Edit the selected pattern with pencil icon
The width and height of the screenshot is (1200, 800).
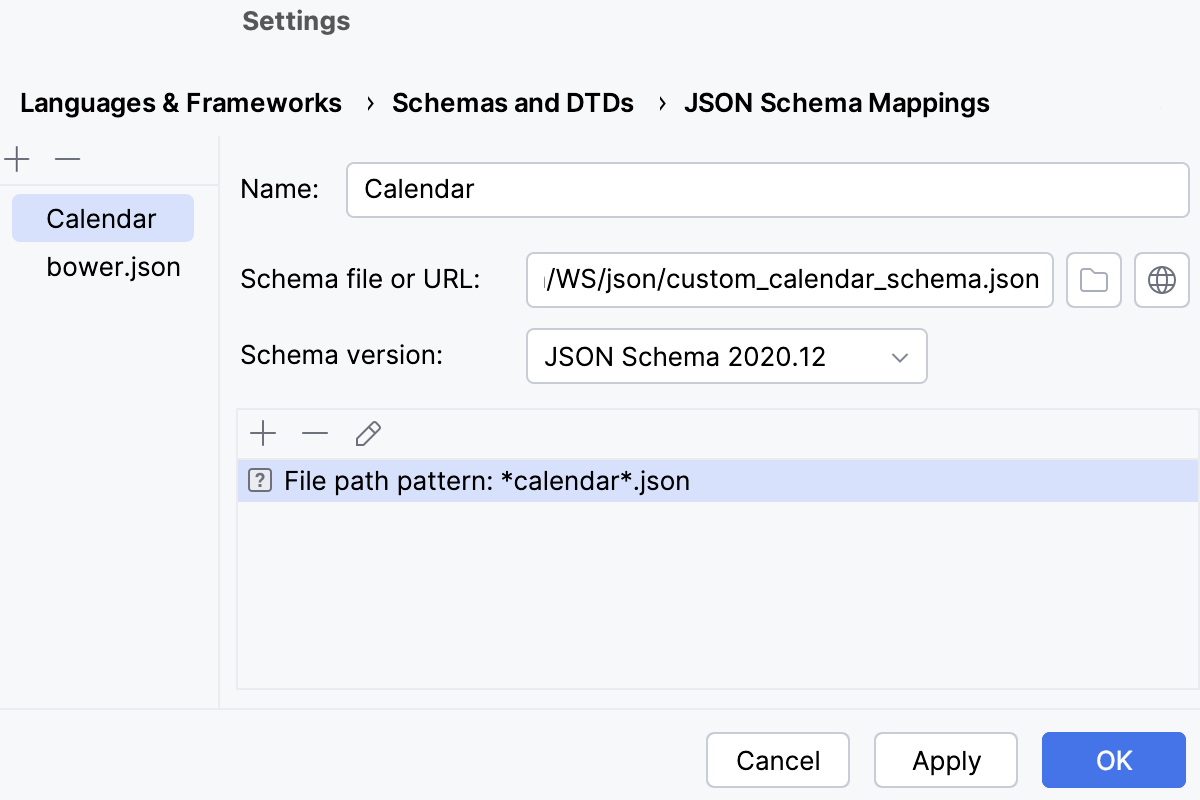click(368, 433)
